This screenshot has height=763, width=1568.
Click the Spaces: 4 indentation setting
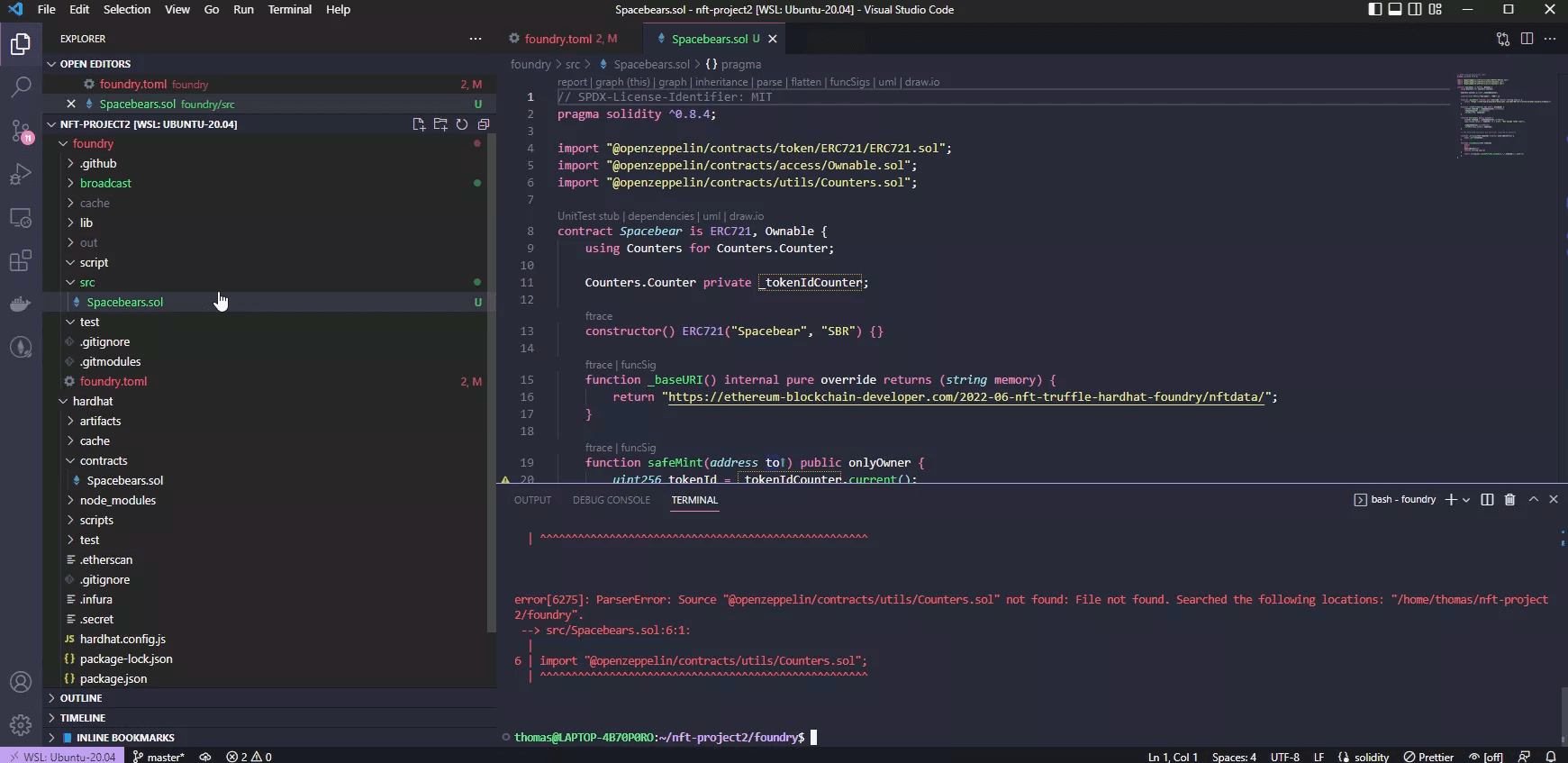click(1234, 757)
